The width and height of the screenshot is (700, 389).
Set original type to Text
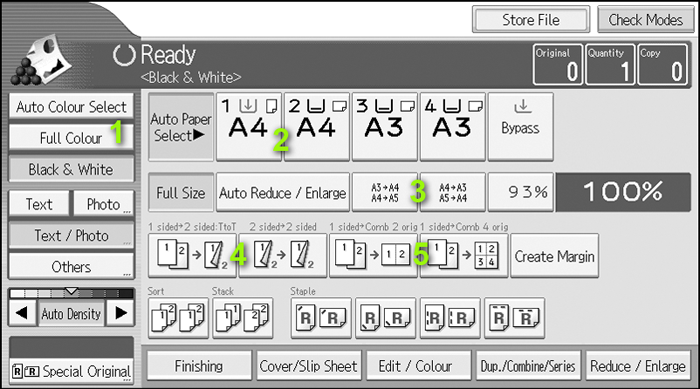coord(39,204)
